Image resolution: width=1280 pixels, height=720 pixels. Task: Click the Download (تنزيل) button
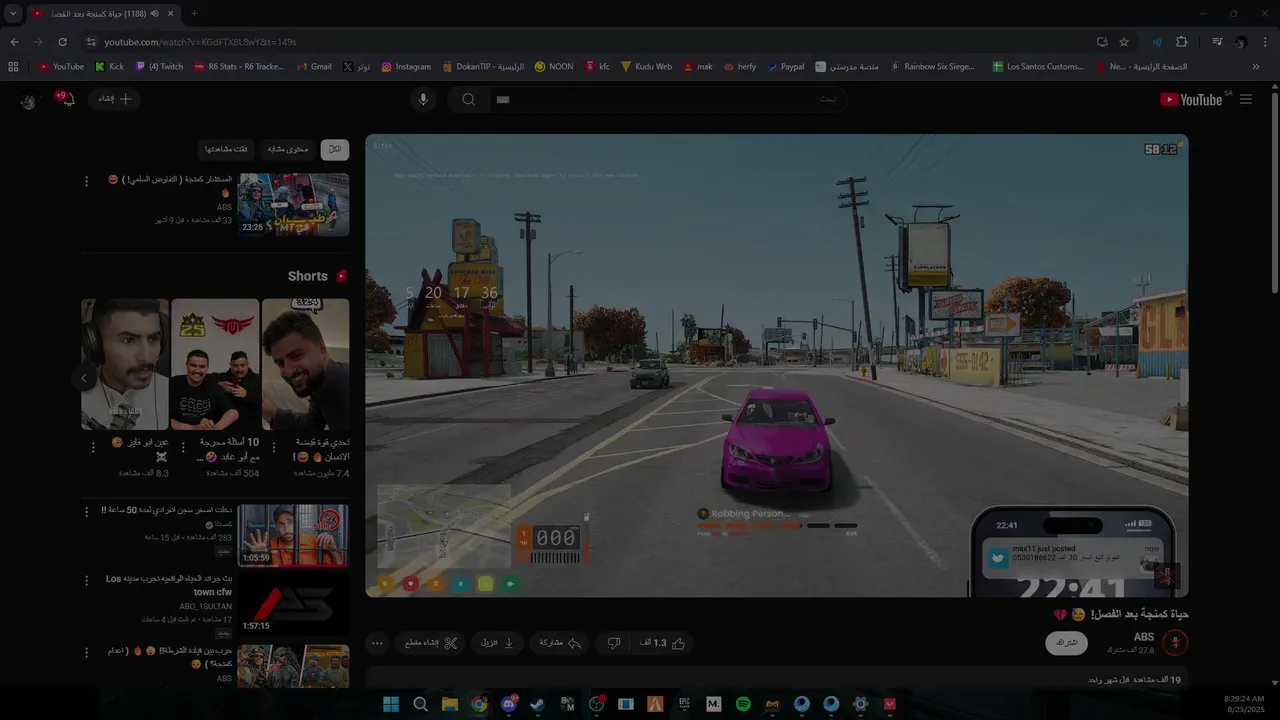coord(497,643)
